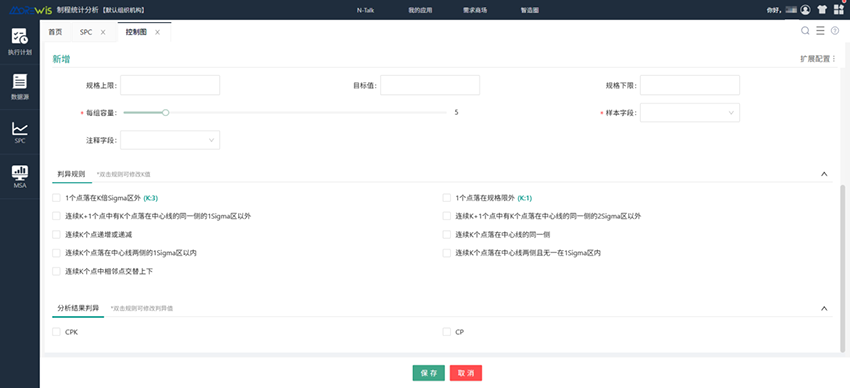Check '连续K个点递增或递减' rule
The width and height of the screenshot is (850, 388).
click(56, 235)
